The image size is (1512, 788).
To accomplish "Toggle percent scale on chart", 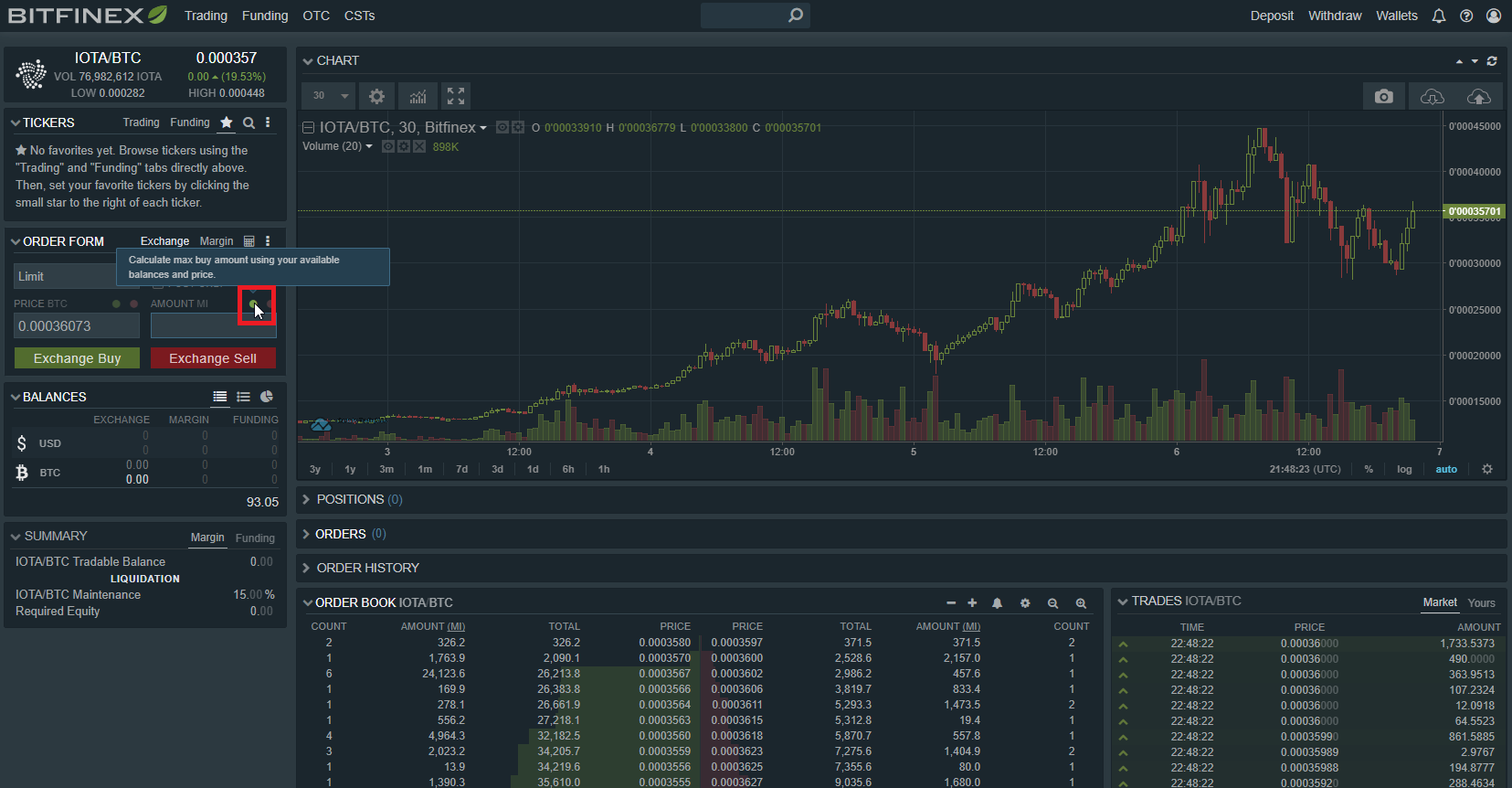I will point(1369,469).
